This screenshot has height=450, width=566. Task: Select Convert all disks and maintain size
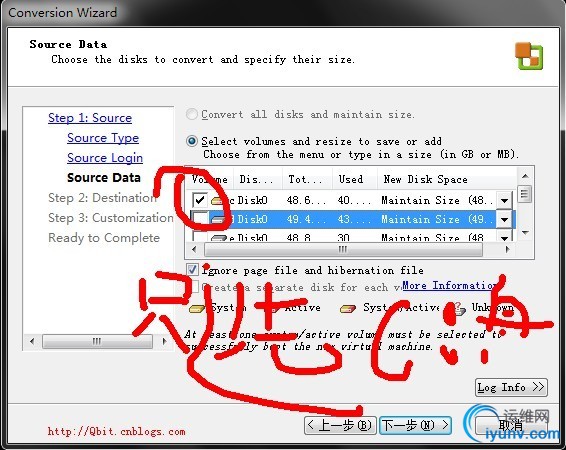pyautogui.click(x=191, y=114)
